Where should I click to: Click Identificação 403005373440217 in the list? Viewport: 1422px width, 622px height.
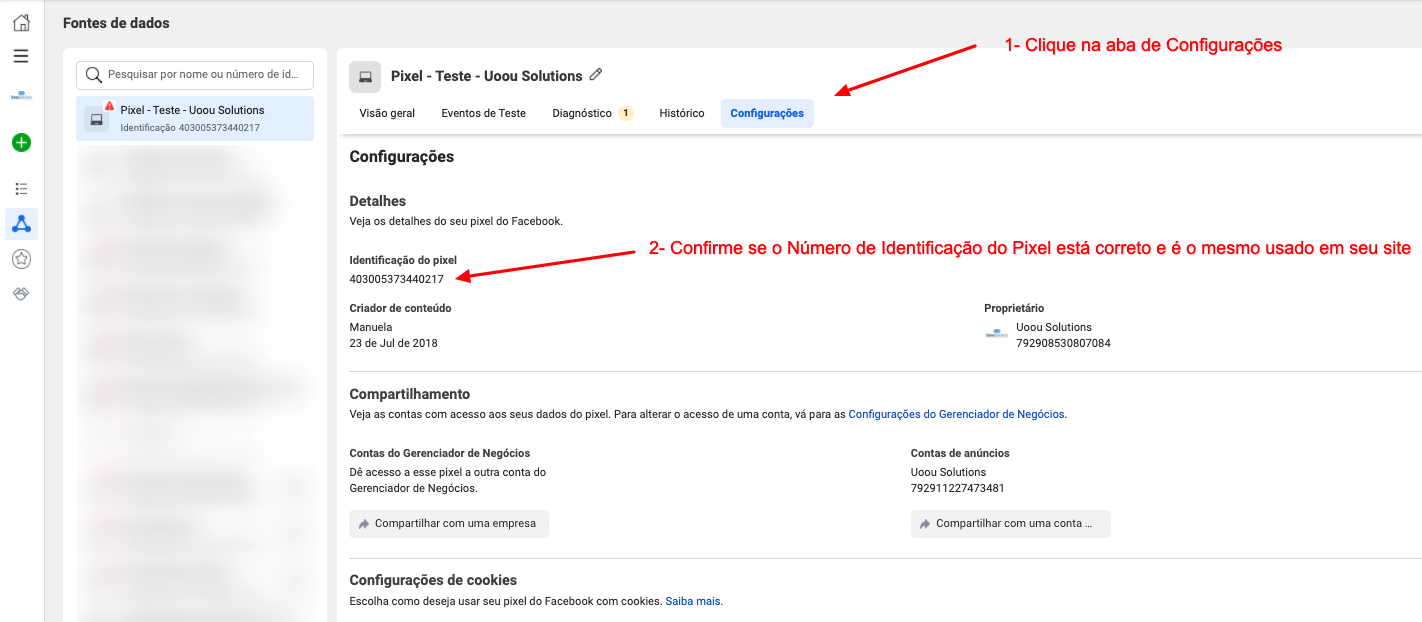(x=190, y=128)
